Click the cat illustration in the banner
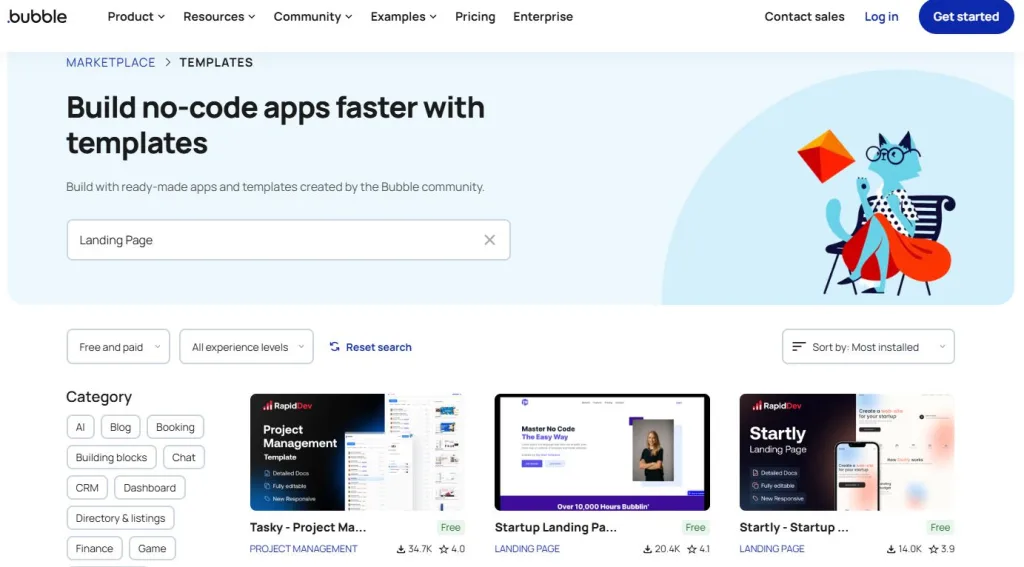Viewport: 1024px width, 567px height. 876,212
